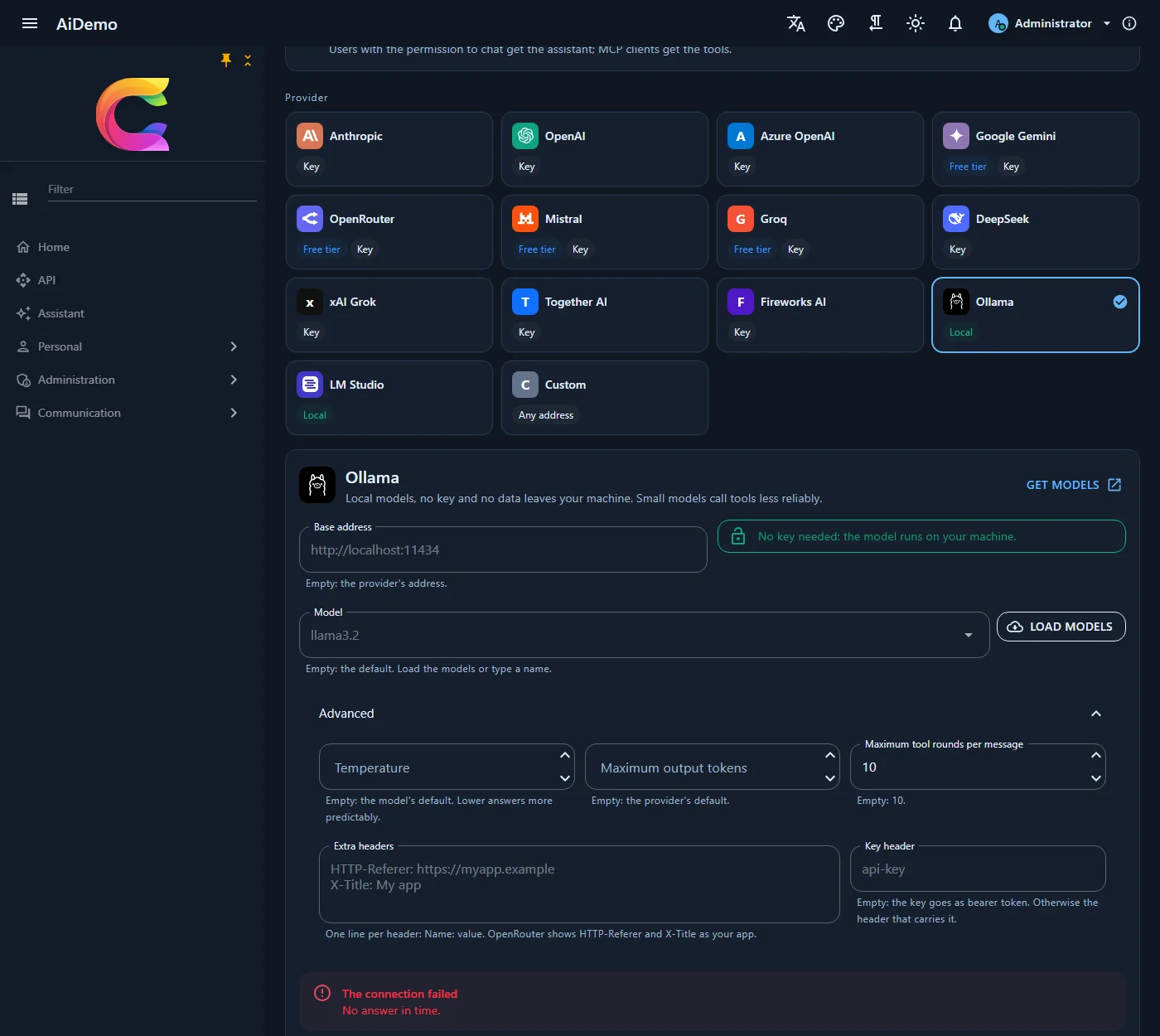The image size is (1160, 1036).
Task: Click the AiDemo colorful C logo
Action: point(133,114)
